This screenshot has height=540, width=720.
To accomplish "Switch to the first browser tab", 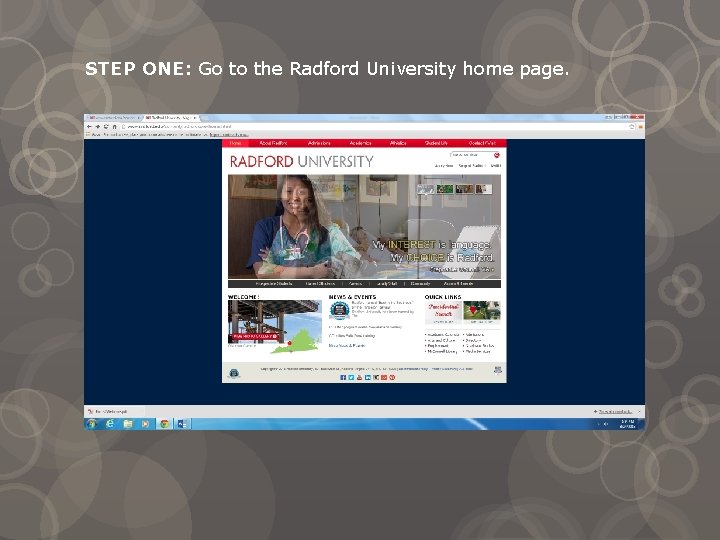I will tap(114, 118).
